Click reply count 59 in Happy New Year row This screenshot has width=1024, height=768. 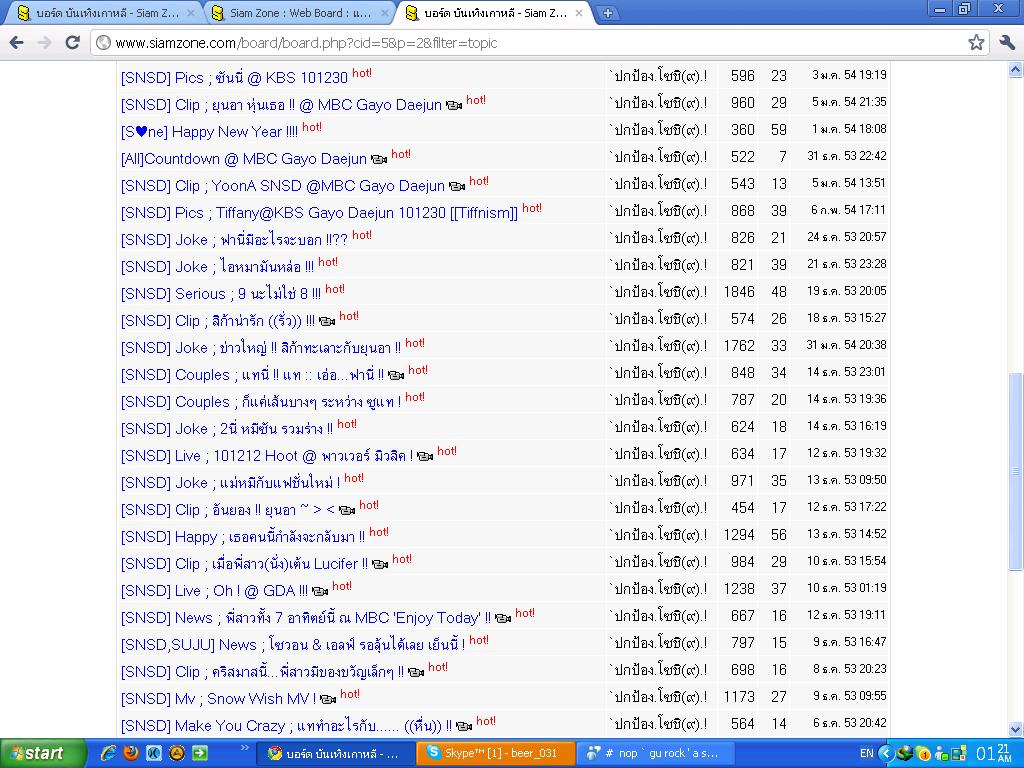point(778,130)
